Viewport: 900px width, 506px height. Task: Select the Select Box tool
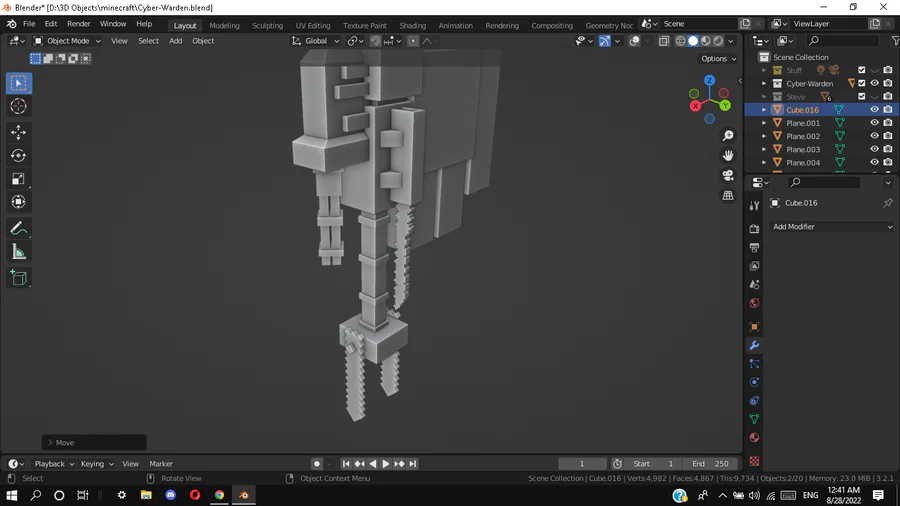point(18,83)
